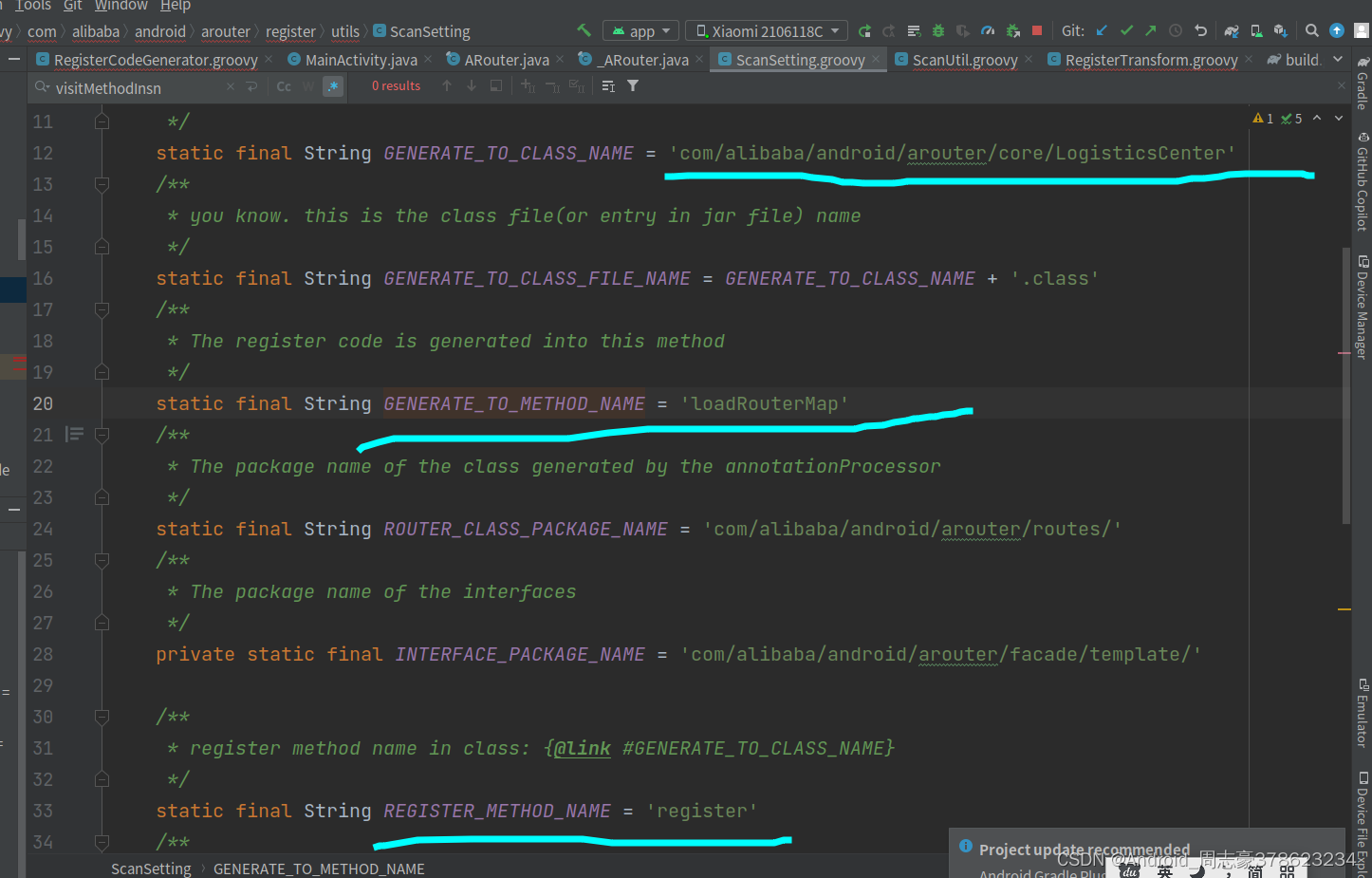This screenshot has height=878, width=1372.
Task: Open the Gradle side panel
Action: tap(1362, 82)
